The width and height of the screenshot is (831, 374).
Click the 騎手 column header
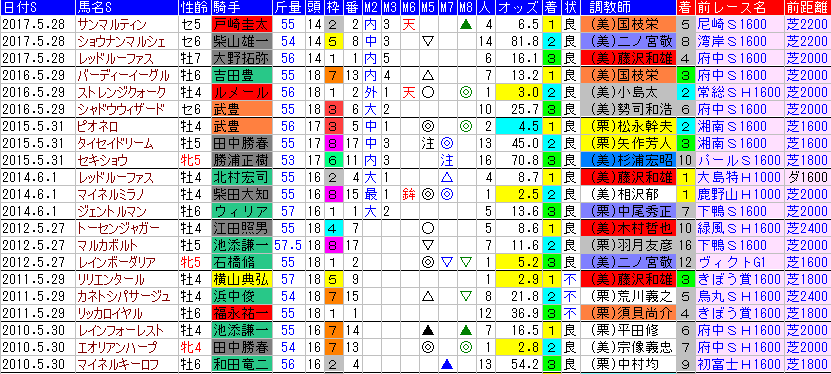tap(241, 8)
